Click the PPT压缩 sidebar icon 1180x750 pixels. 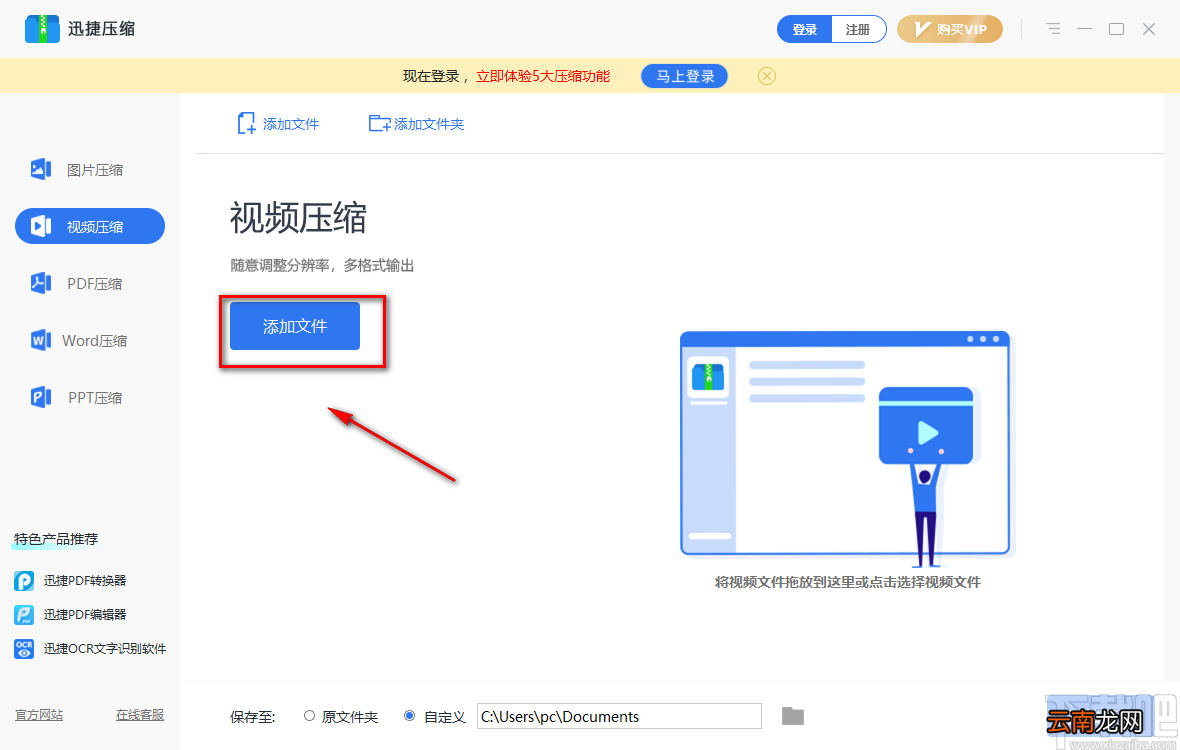pos(41,396)
